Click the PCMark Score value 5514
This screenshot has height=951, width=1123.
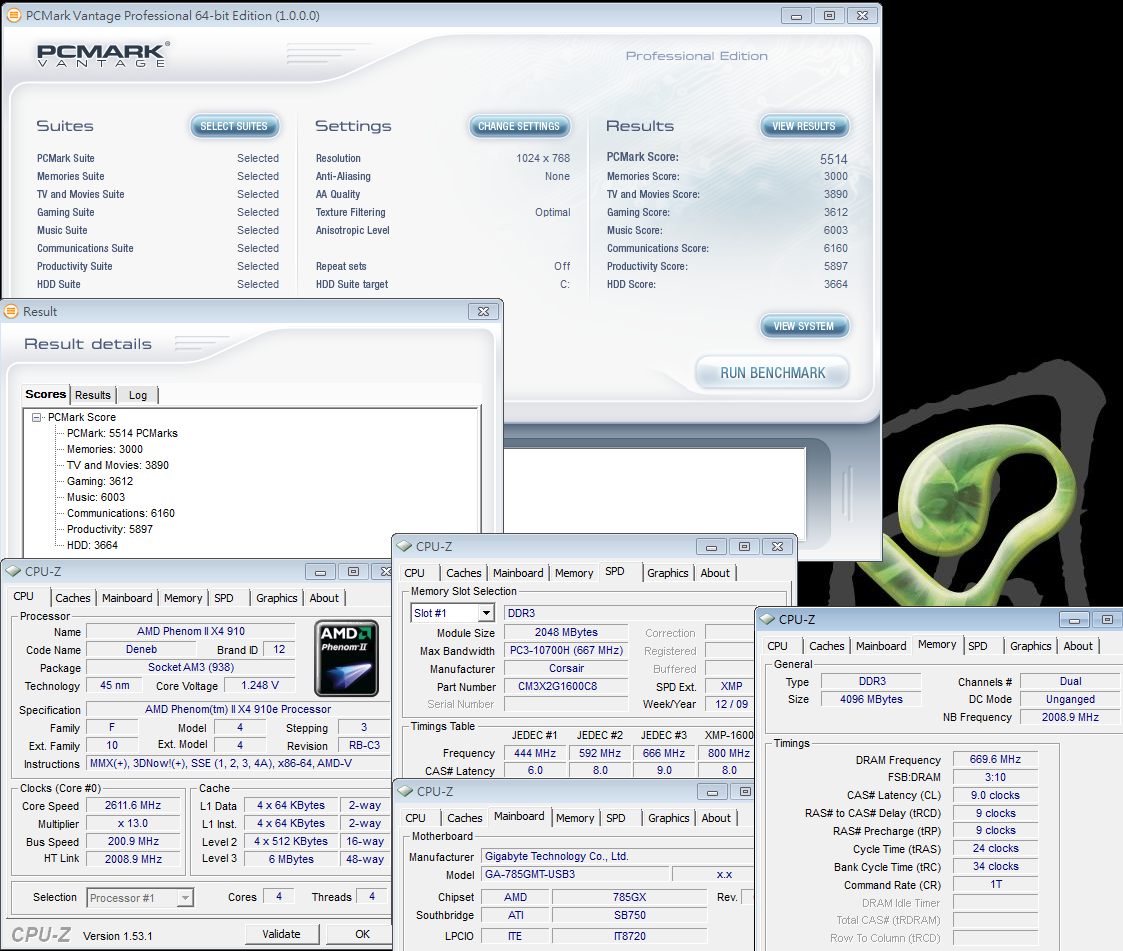[834, 159]
